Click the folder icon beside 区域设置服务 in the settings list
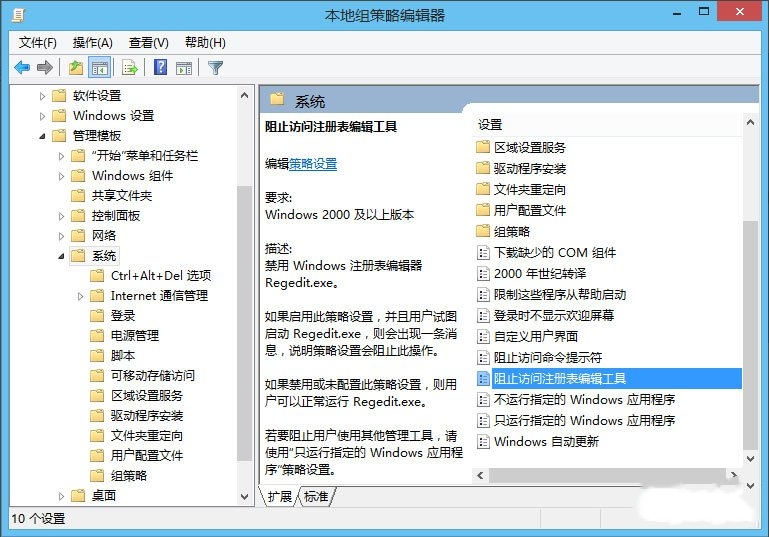 click(483, 147)
